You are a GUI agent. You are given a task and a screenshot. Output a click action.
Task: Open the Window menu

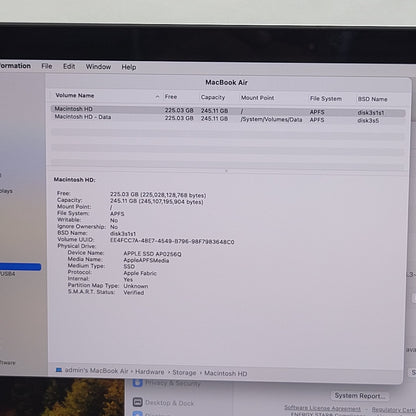[98, 67]
